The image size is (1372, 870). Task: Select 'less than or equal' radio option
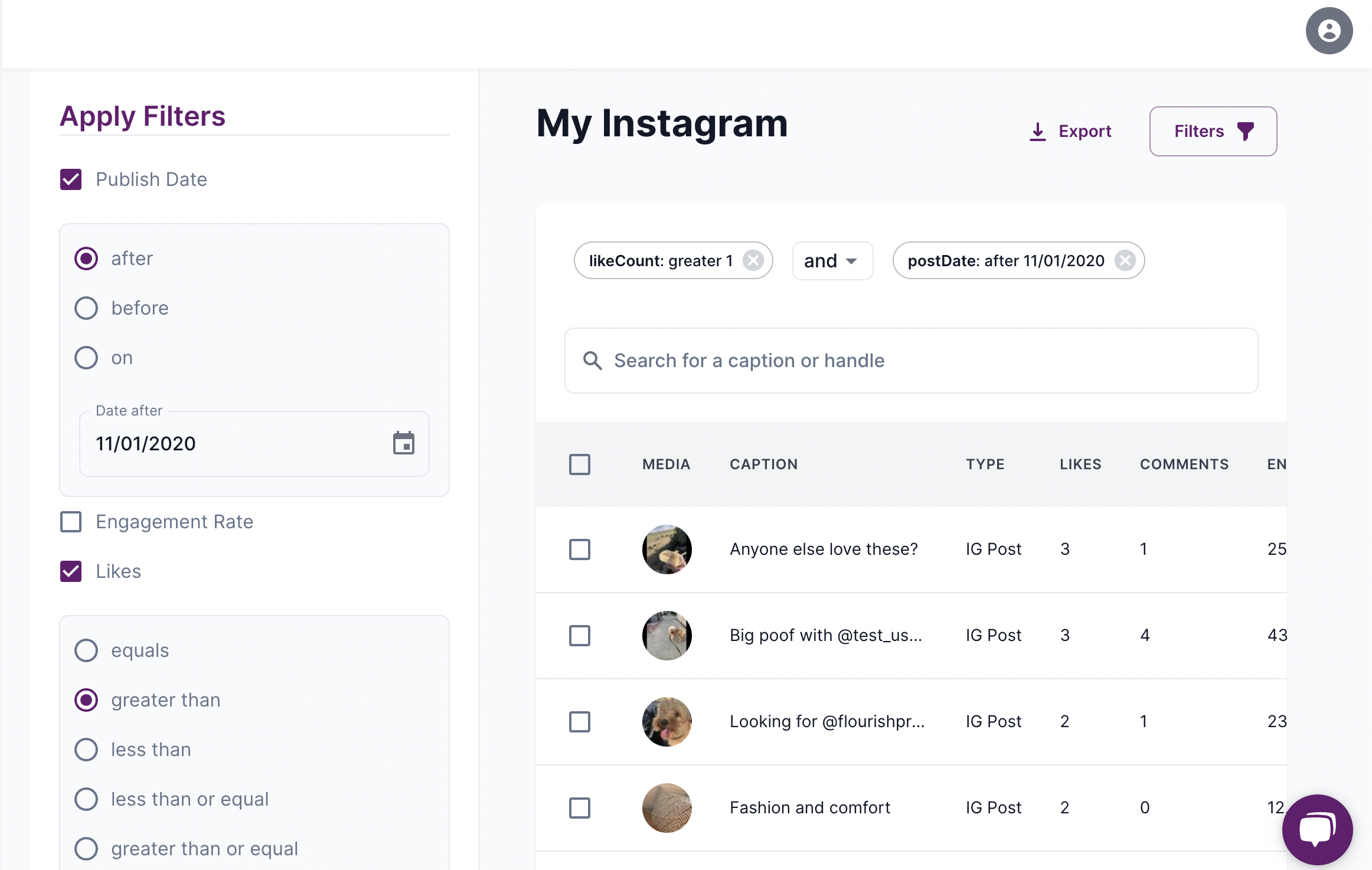tap(86, 799)
